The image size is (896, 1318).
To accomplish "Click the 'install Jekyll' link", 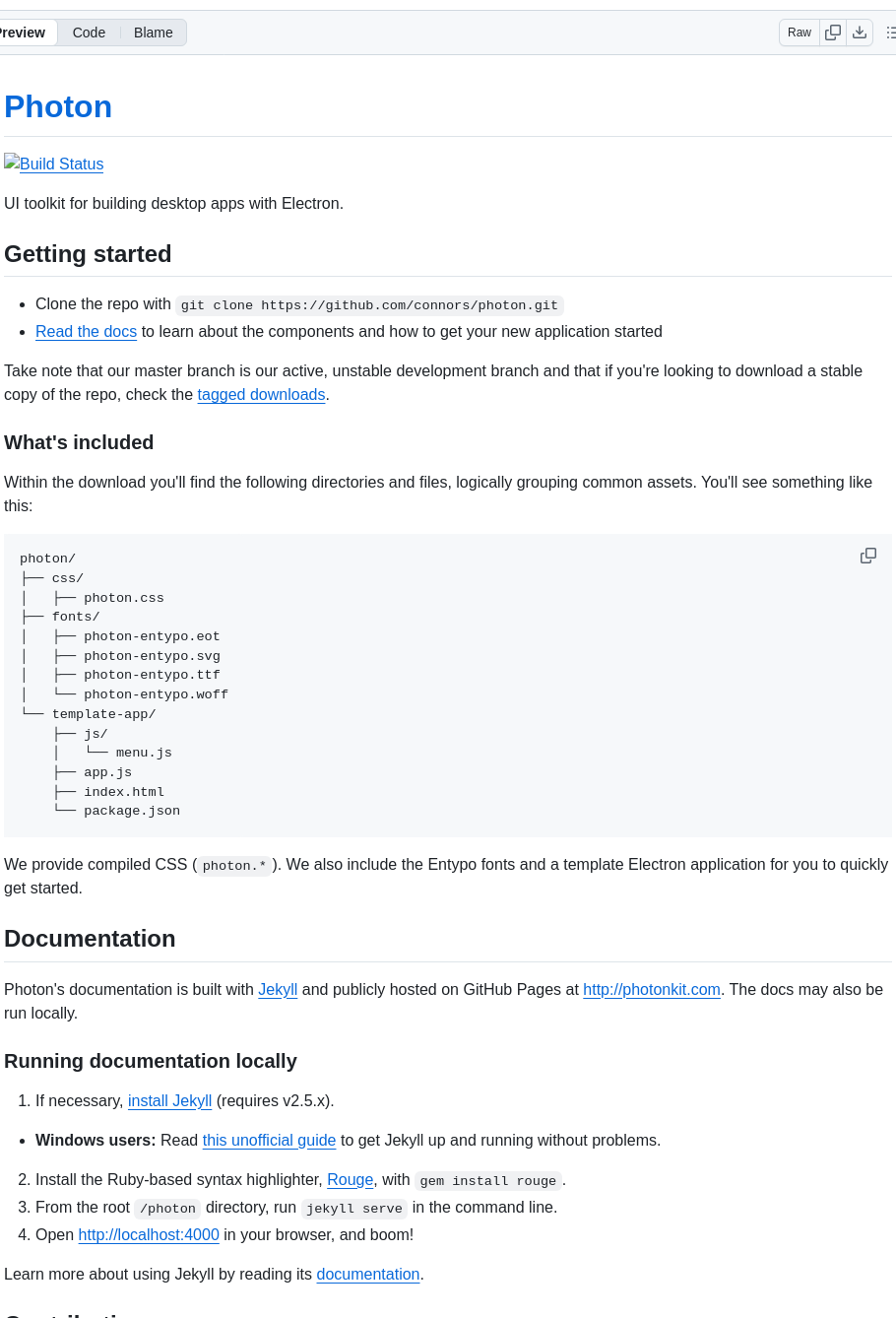I will tap(169, 1101).
